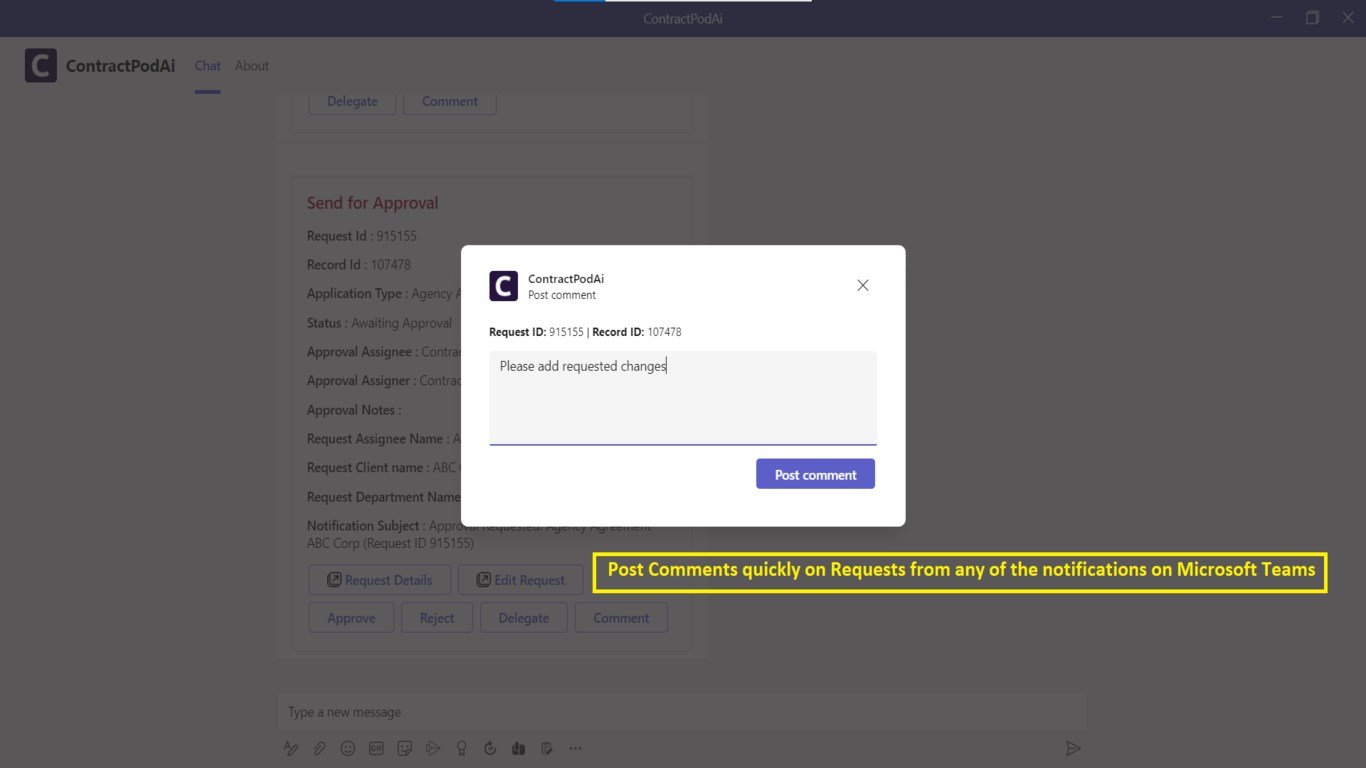This screenshot has height=768, width=1366.
Task: Click the Comment button beside lower Delegate
Action: [x=621, y=618]
